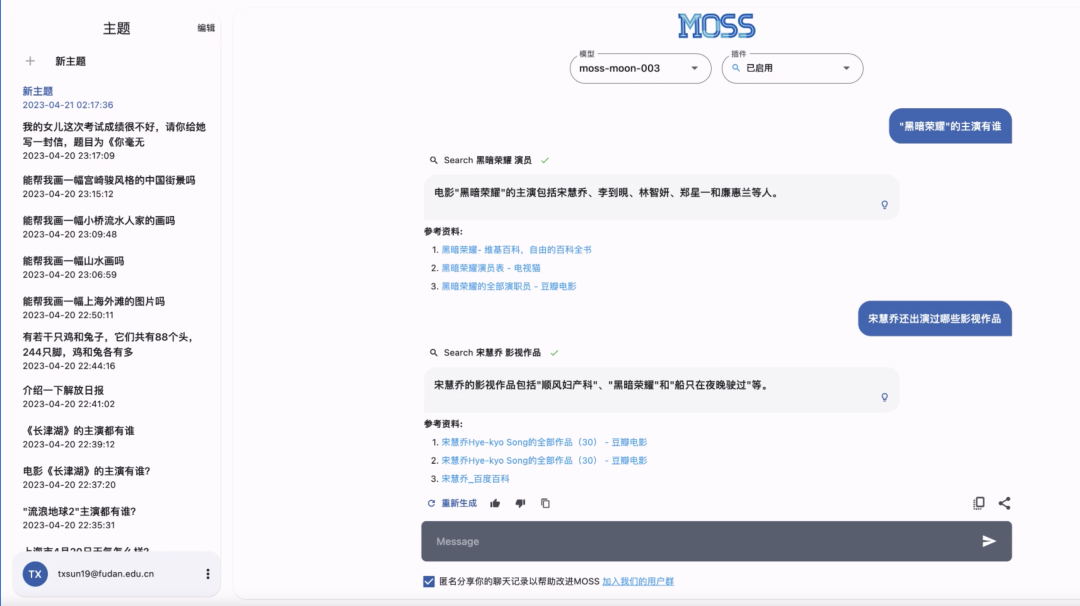
Task: Click the screenshot/copy-all icon beside share
Action: coord(979,503)
